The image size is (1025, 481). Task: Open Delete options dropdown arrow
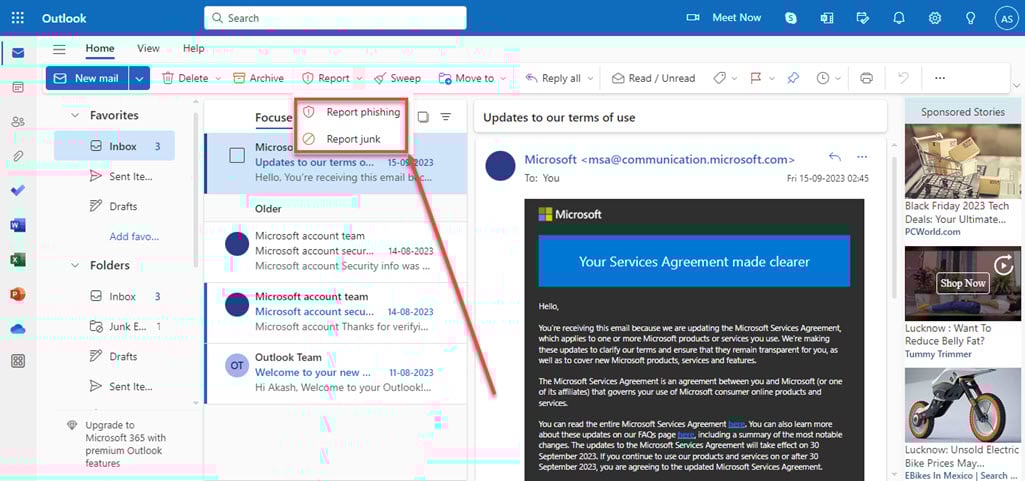[x=218, y=78]
